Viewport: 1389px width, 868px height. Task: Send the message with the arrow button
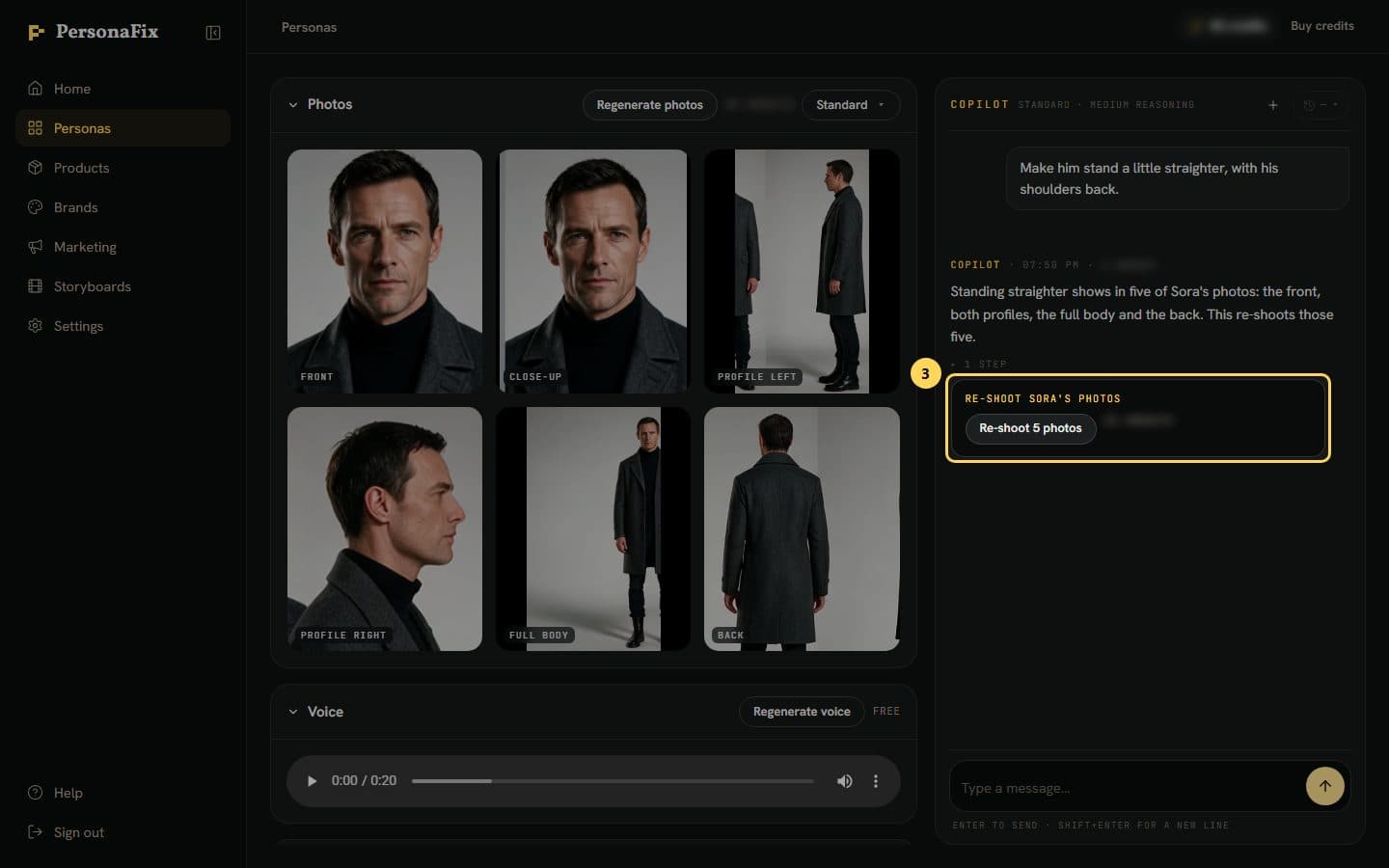[x=1325, y=786]
